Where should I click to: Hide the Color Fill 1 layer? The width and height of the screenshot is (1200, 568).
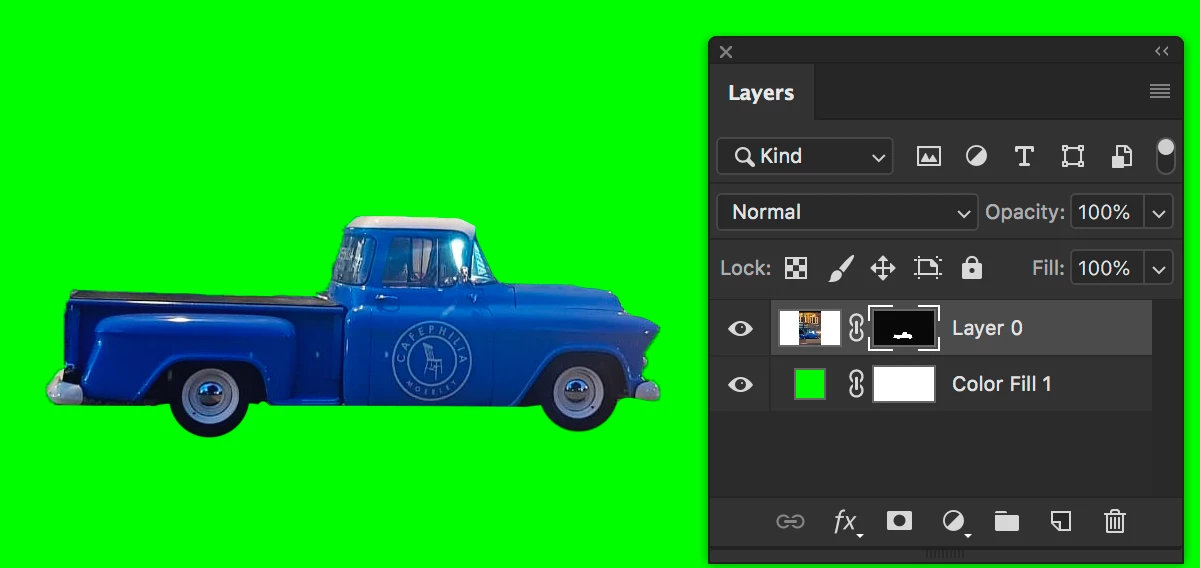(x=740, y=384)
